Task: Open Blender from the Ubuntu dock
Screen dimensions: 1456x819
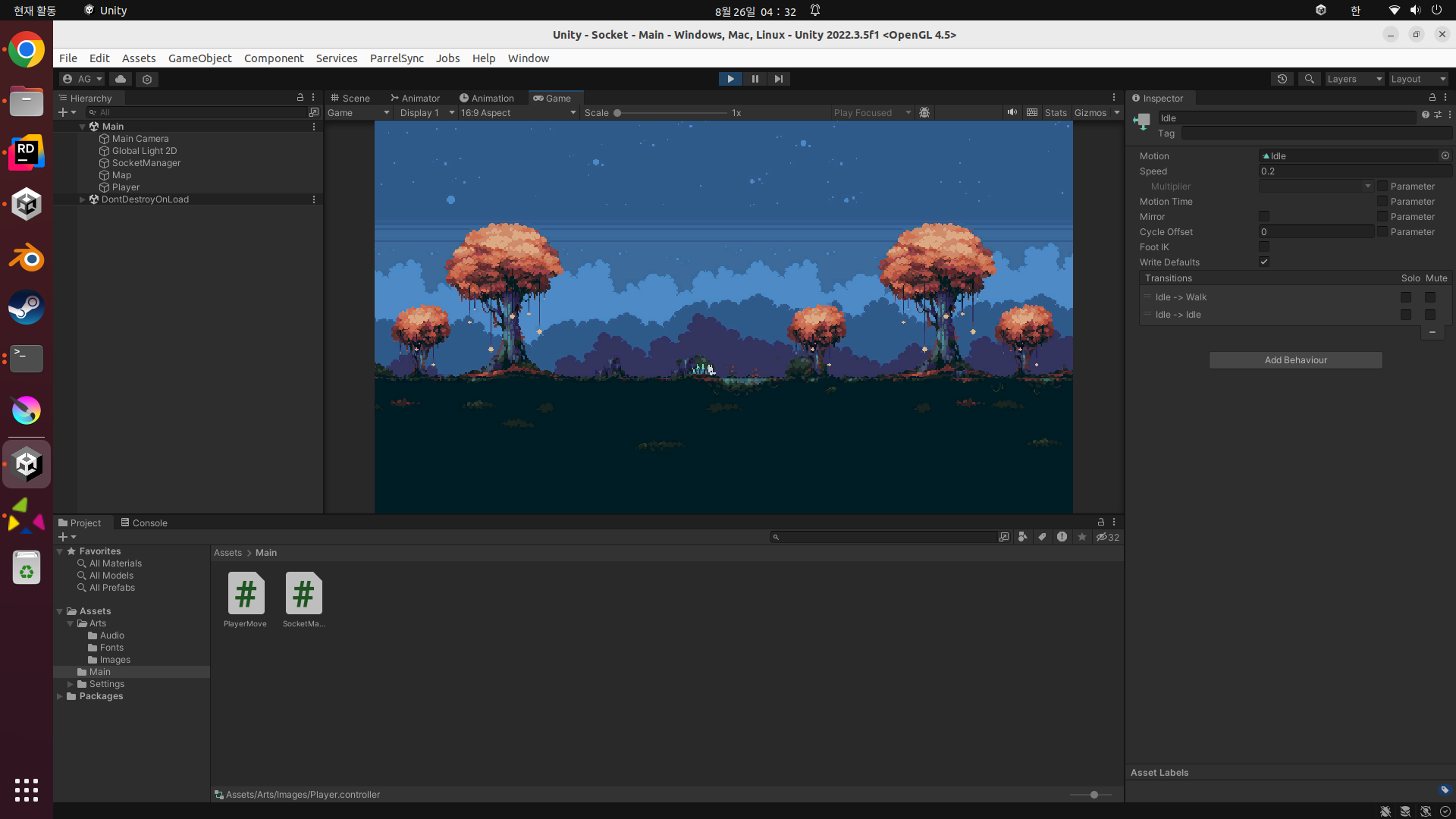Action: (x=27, y=257)
